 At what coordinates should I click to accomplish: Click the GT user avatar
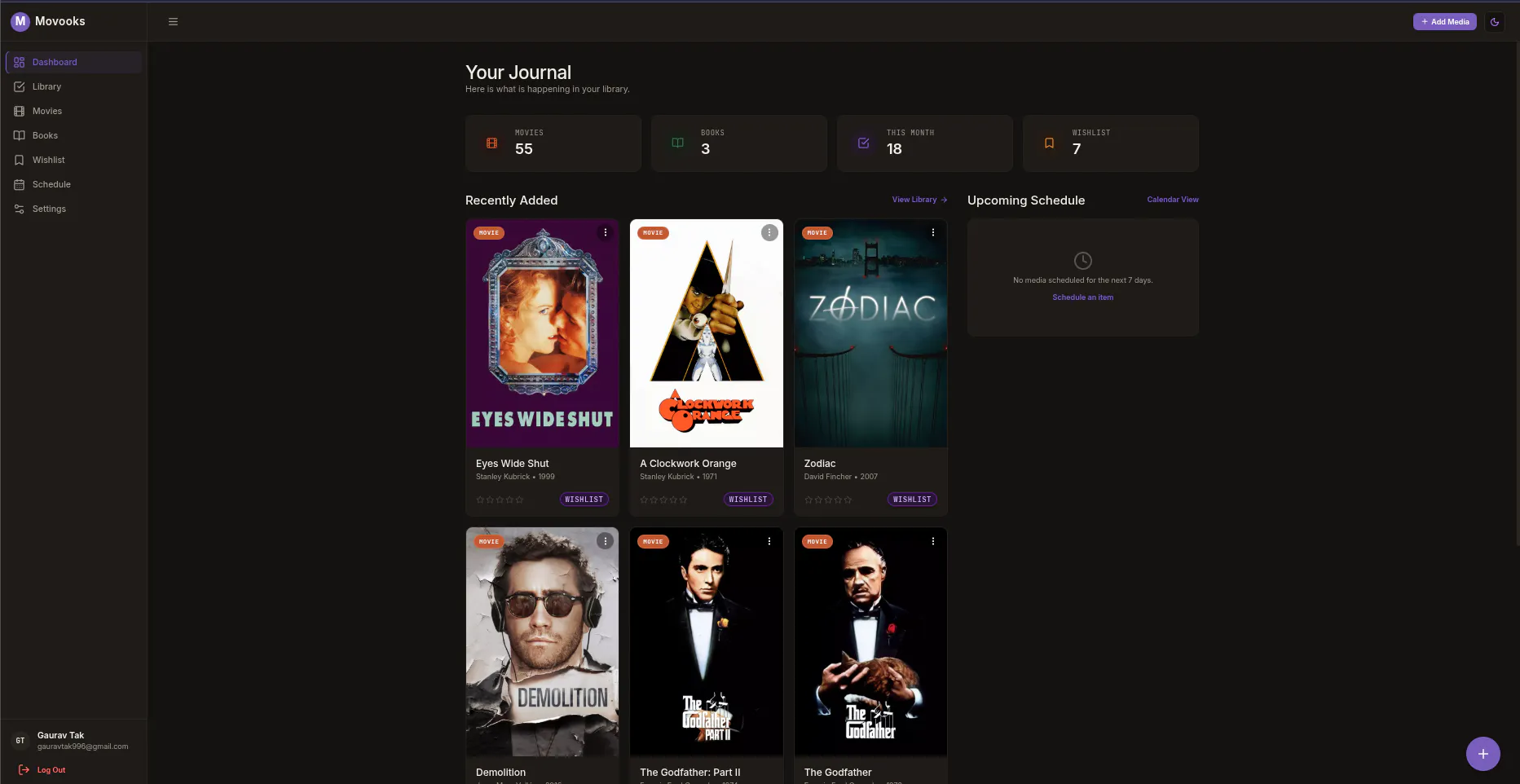[20, 741]
